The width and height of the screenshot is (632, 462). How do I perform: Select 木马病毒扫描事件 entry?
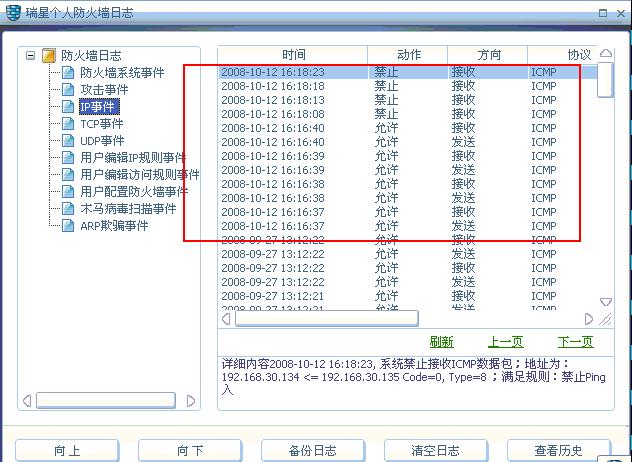coord(128,208)
